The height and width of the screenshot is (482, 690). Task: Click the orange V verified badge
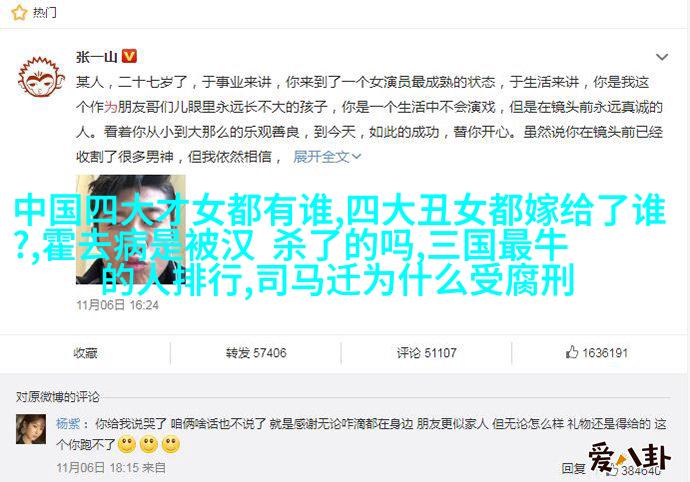tap(129, 56)
